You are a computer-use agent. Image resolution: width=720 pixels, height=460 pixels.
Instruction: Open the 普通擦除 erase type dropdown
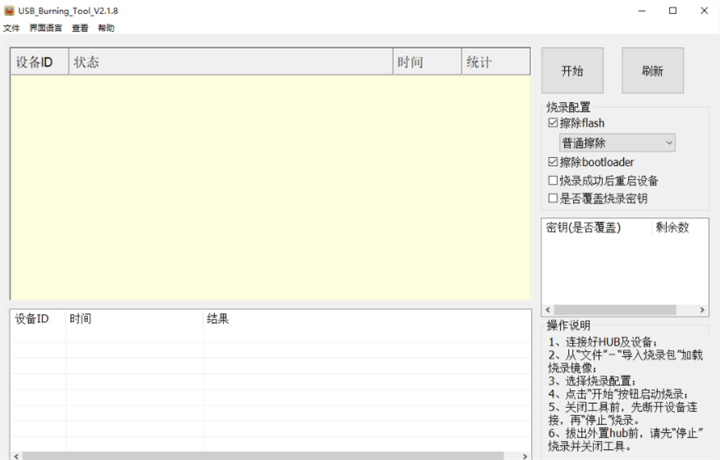pyautogui.click(x=617, y=143)
